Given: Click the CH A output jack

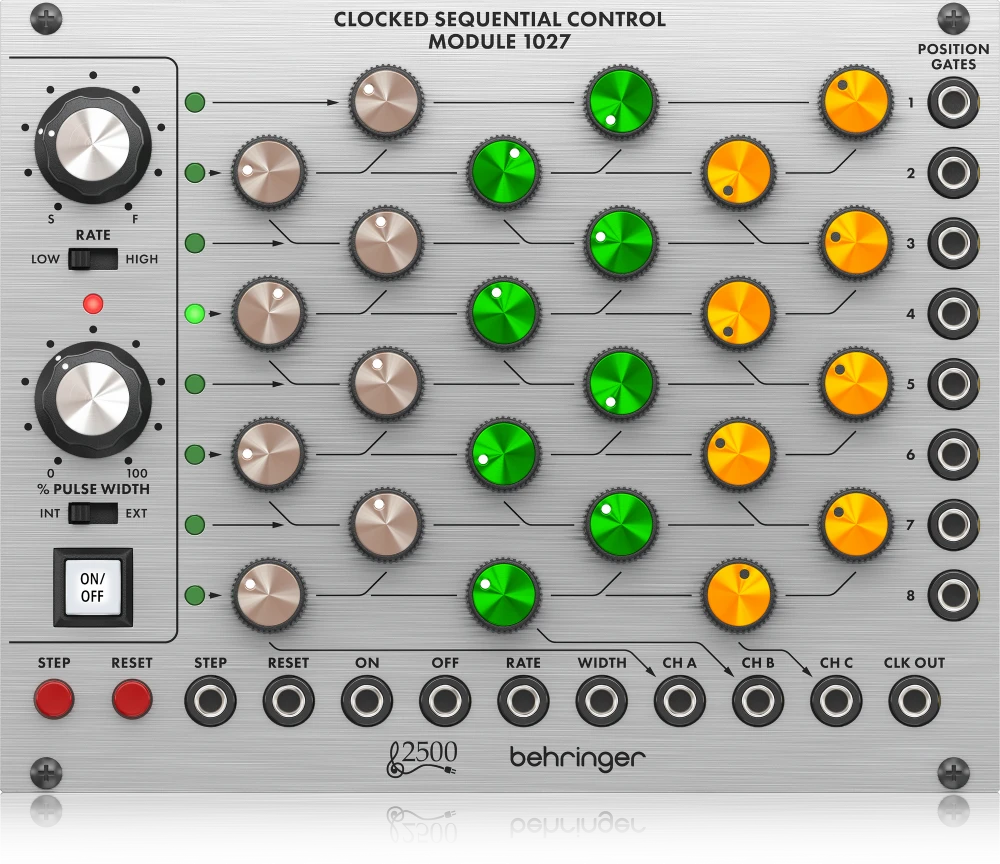Looking at the screenshot, I should point(680,701).
